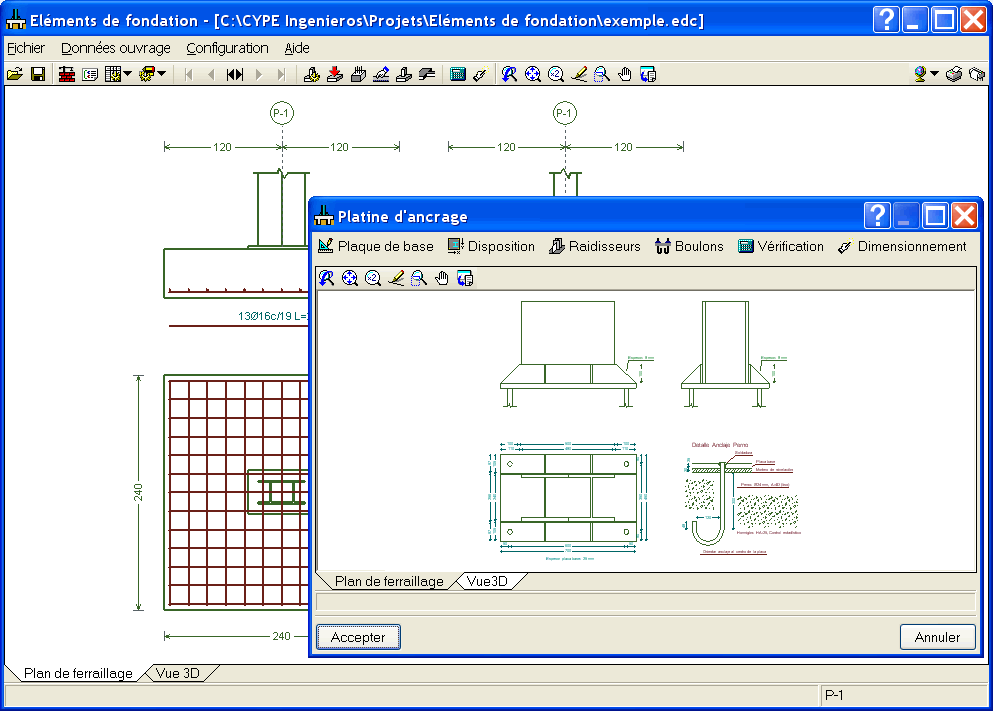The height and width of the screenshot is (711, 993).
Task: Click the center double-arrow navigation icon
Action: point(235,74)
